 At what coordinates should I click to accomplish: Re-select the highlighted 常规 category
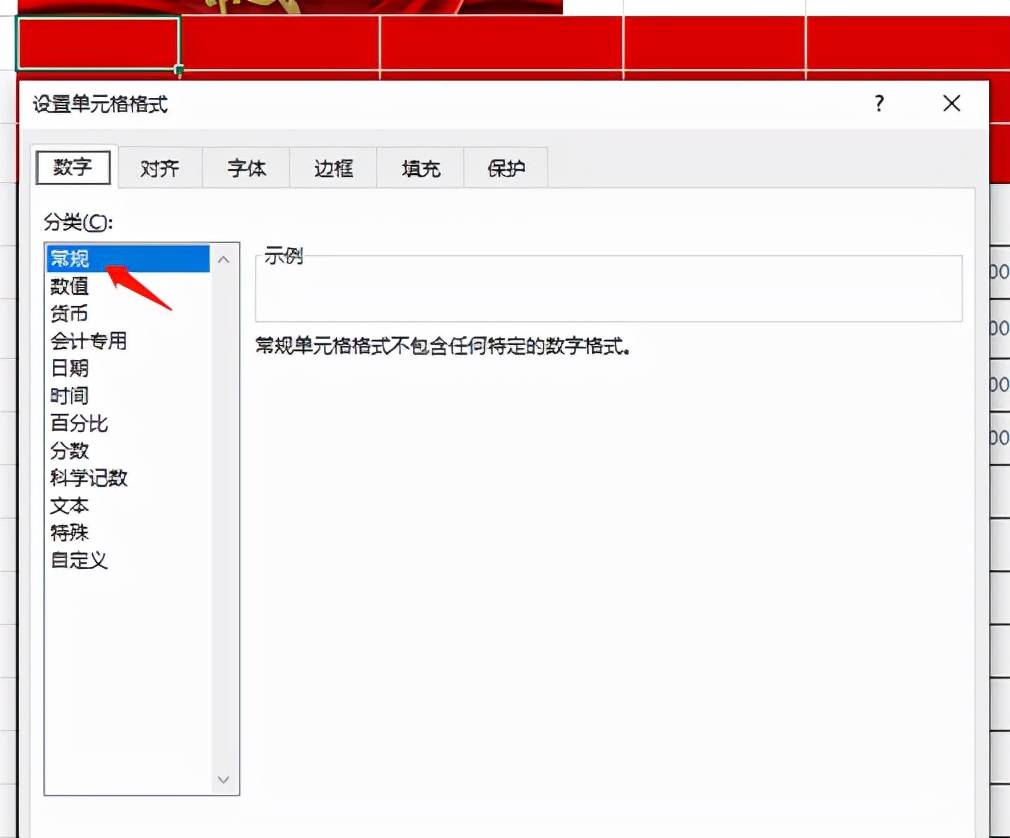(x=70, y=258)
